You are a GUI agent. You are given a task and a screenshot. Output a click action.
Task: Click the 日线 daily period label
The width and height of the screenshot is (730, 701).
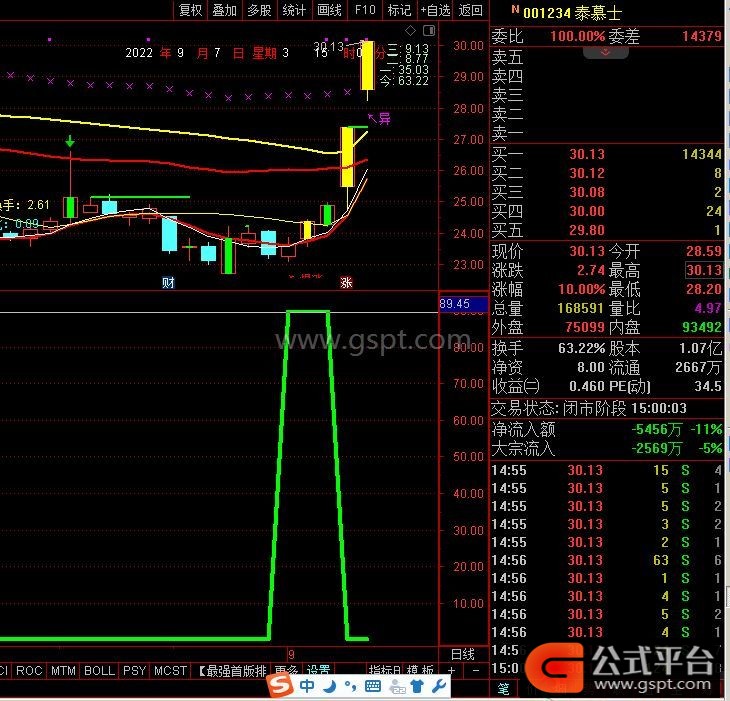[x=462, y=654]
